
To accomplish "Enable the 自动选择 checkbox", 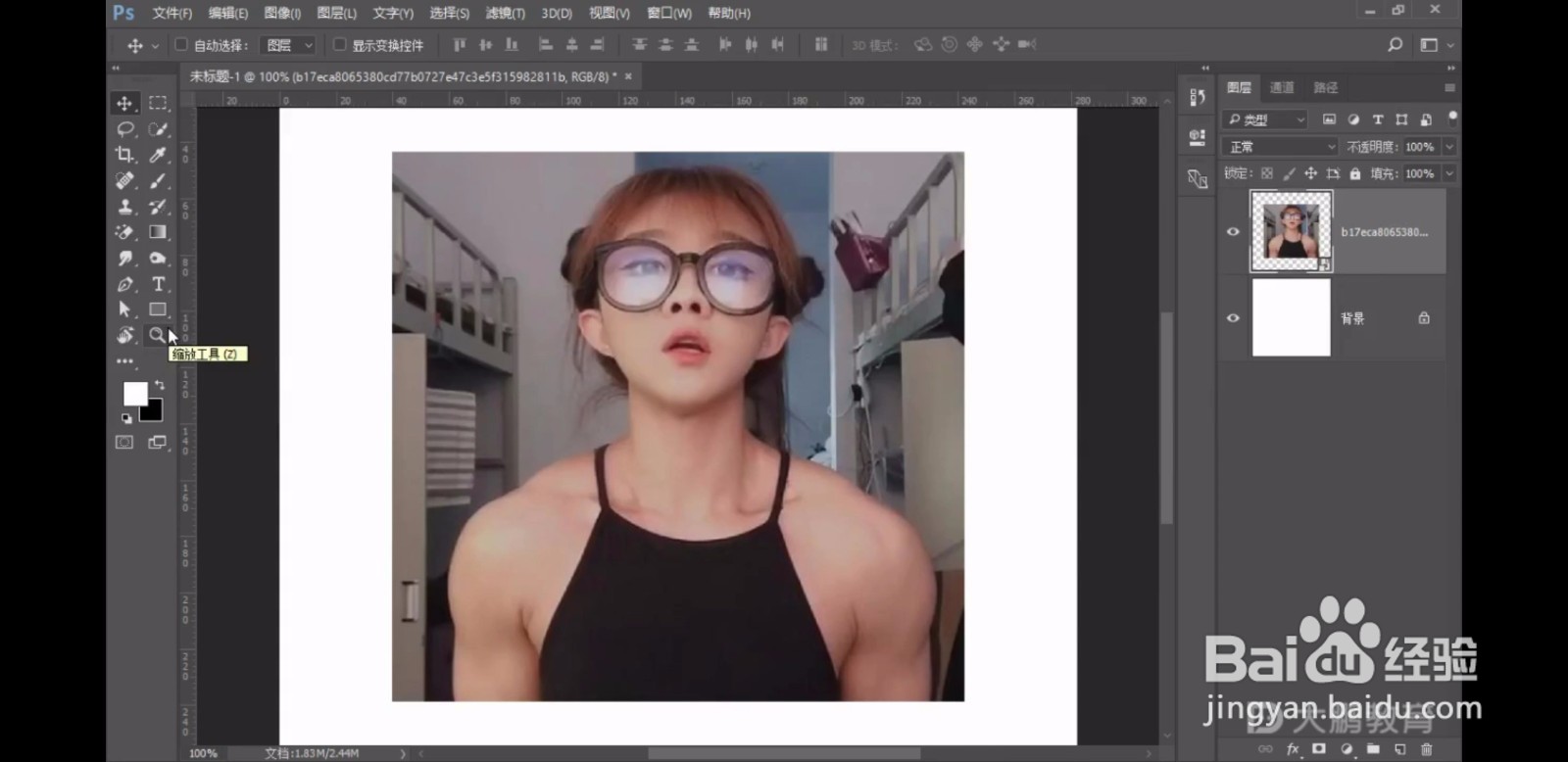I will [181, 45].
